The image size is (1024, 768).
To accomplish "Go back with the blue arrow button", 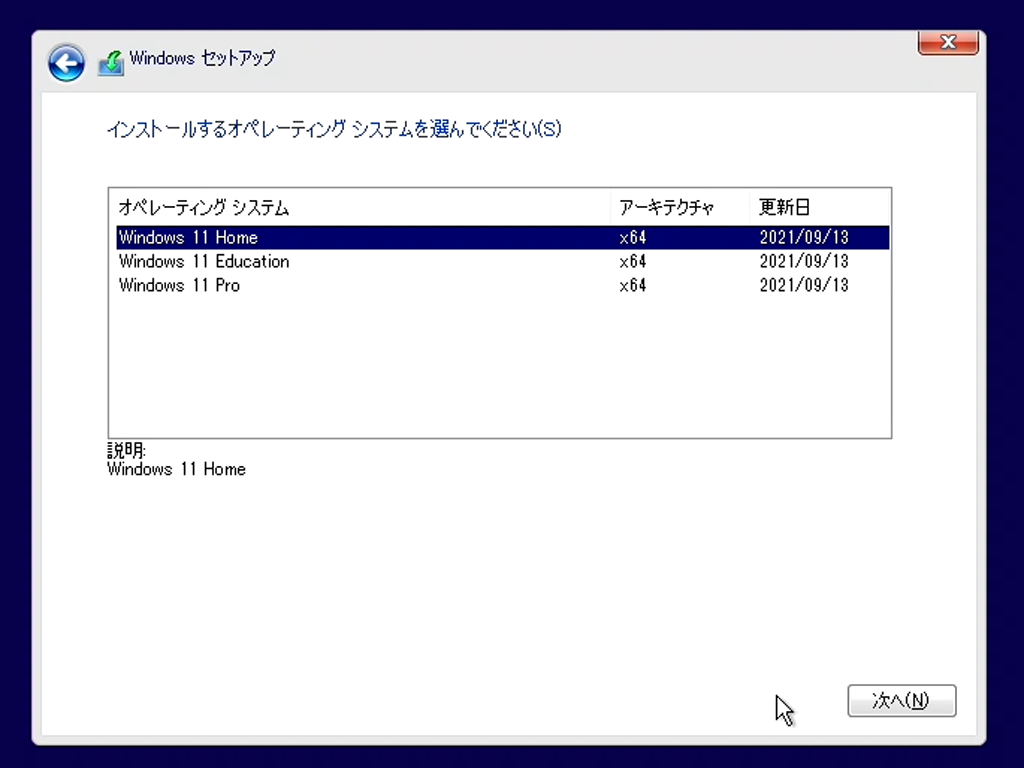I will click(x=66, y=63).
